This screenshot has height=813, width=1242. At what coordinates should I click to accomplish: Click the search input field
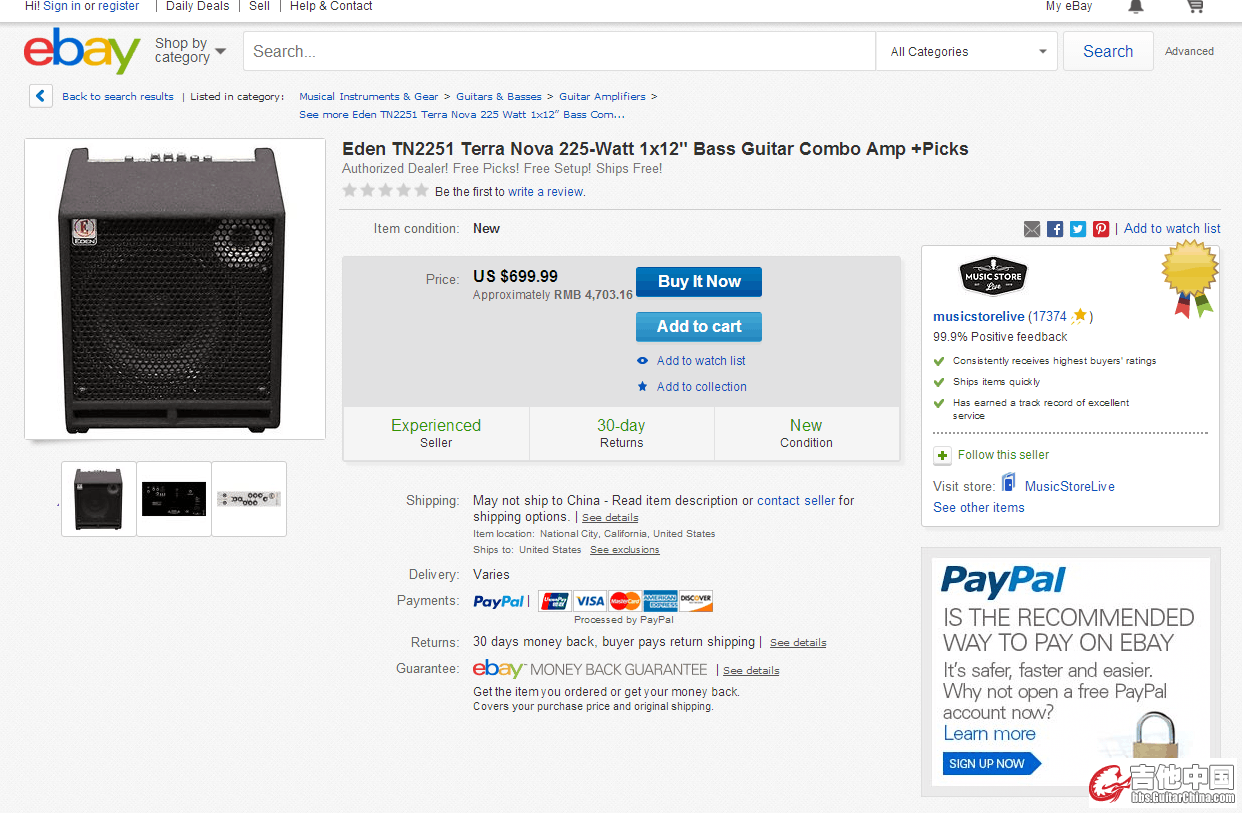point(560,52)
